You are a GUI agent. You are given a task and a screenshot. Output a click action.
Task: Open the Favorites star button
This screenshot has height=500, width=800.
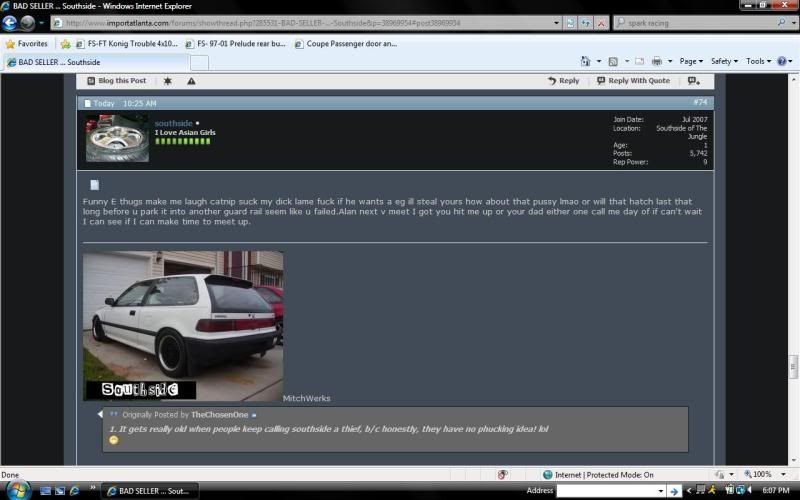click(26, 44)
